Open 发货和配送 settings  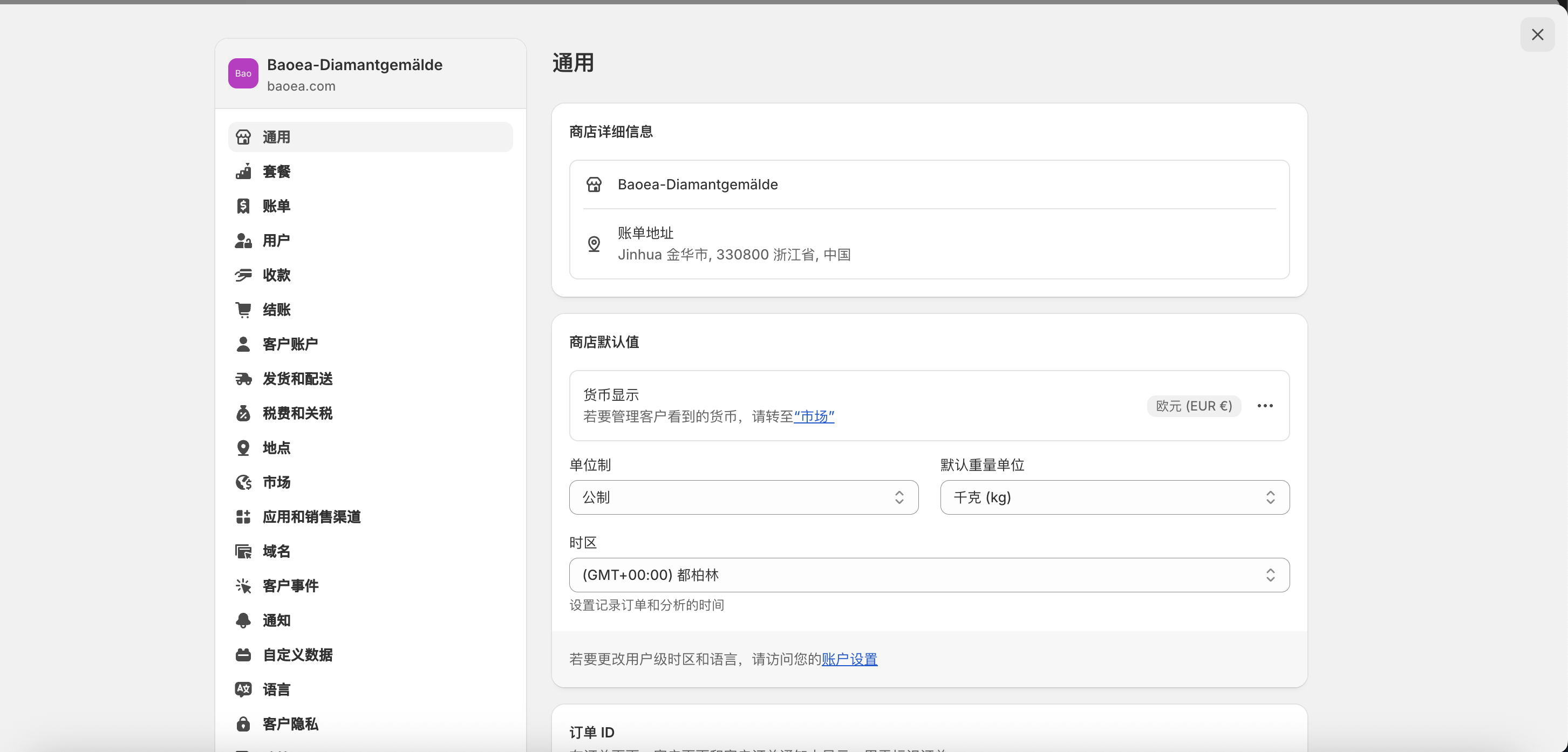pos(370,379)
